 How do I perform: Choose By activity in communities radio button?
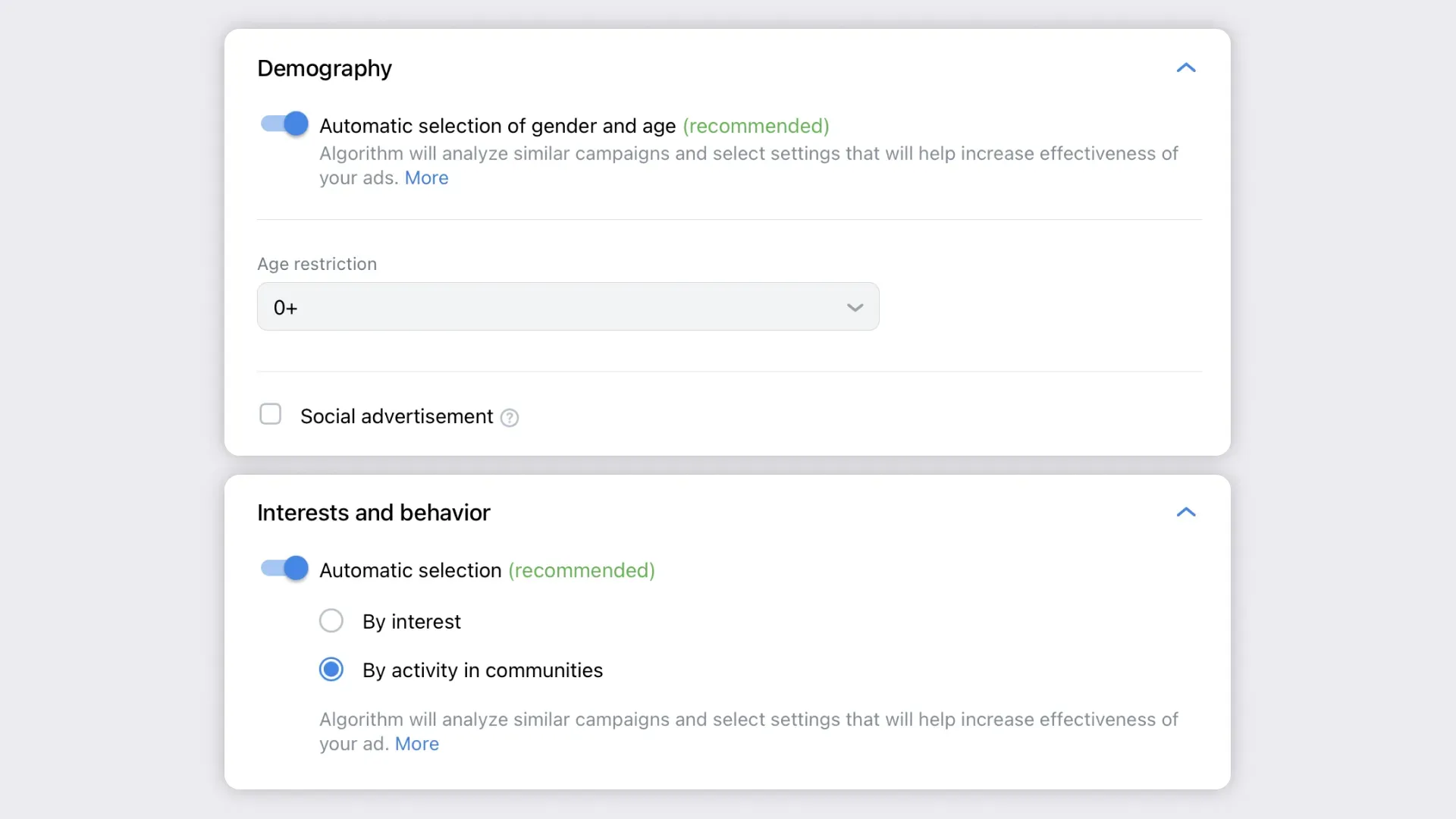tap(331, 670)
